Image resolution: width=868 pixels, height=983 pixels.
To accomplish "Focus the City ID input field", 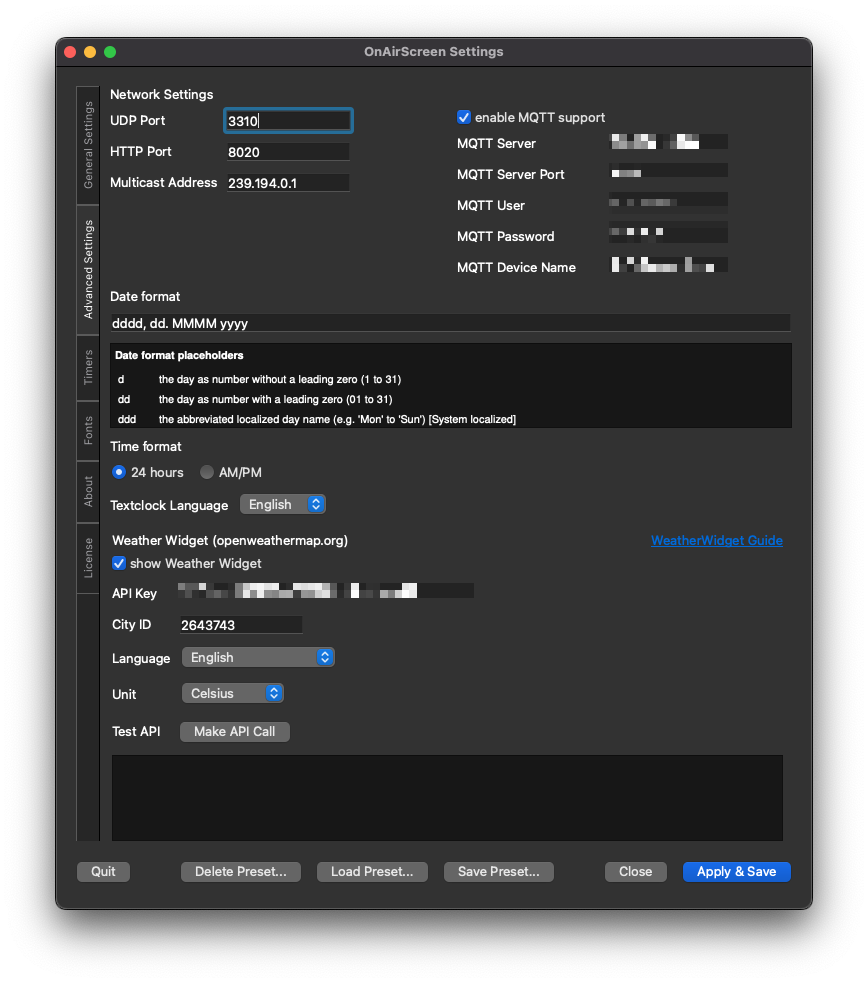I will (x=240, y=625).
